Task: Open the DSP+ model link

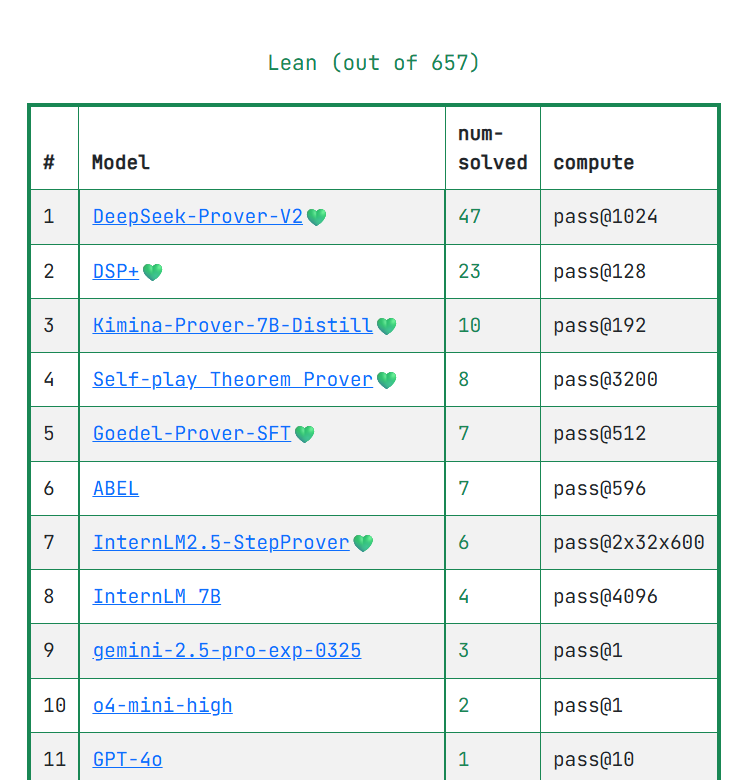Action: coord(116,272)
